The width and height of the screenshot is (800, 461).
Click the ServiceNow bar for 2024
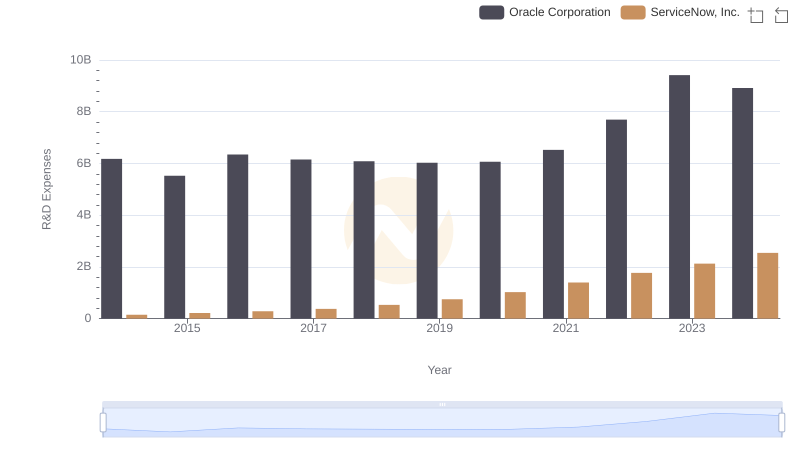point(768,286)
